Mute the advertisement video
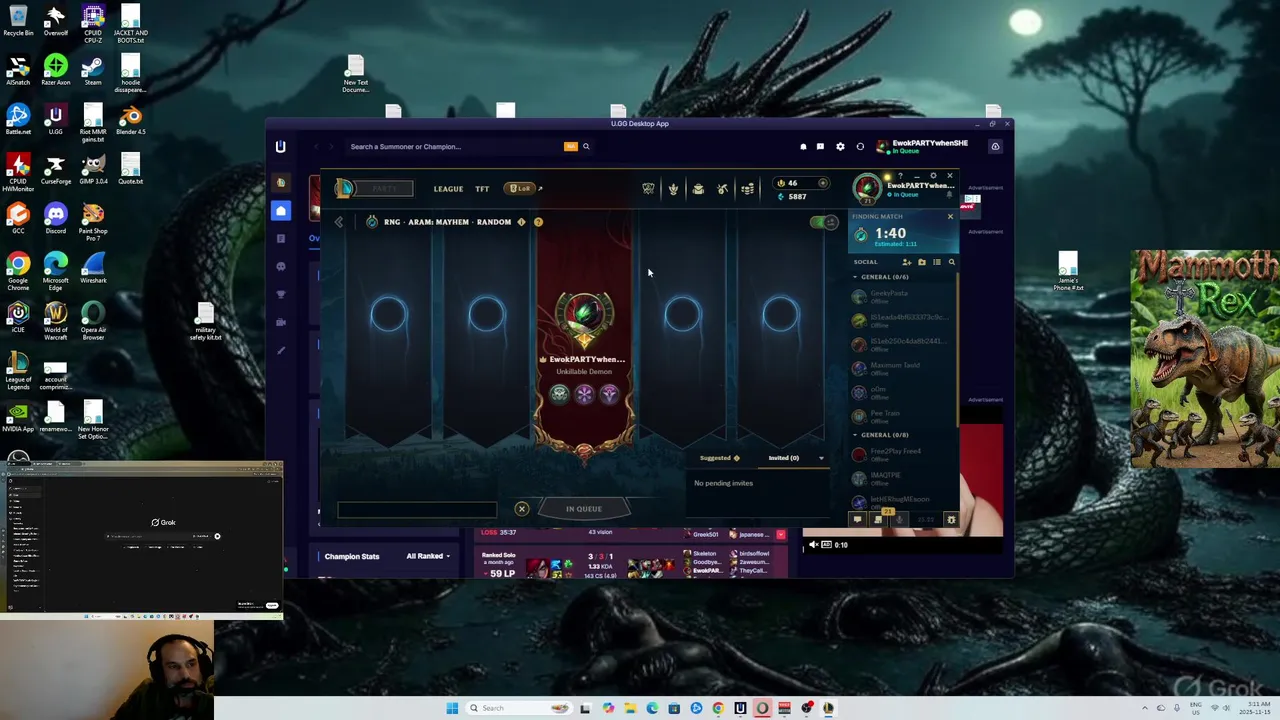 [813, 545]
